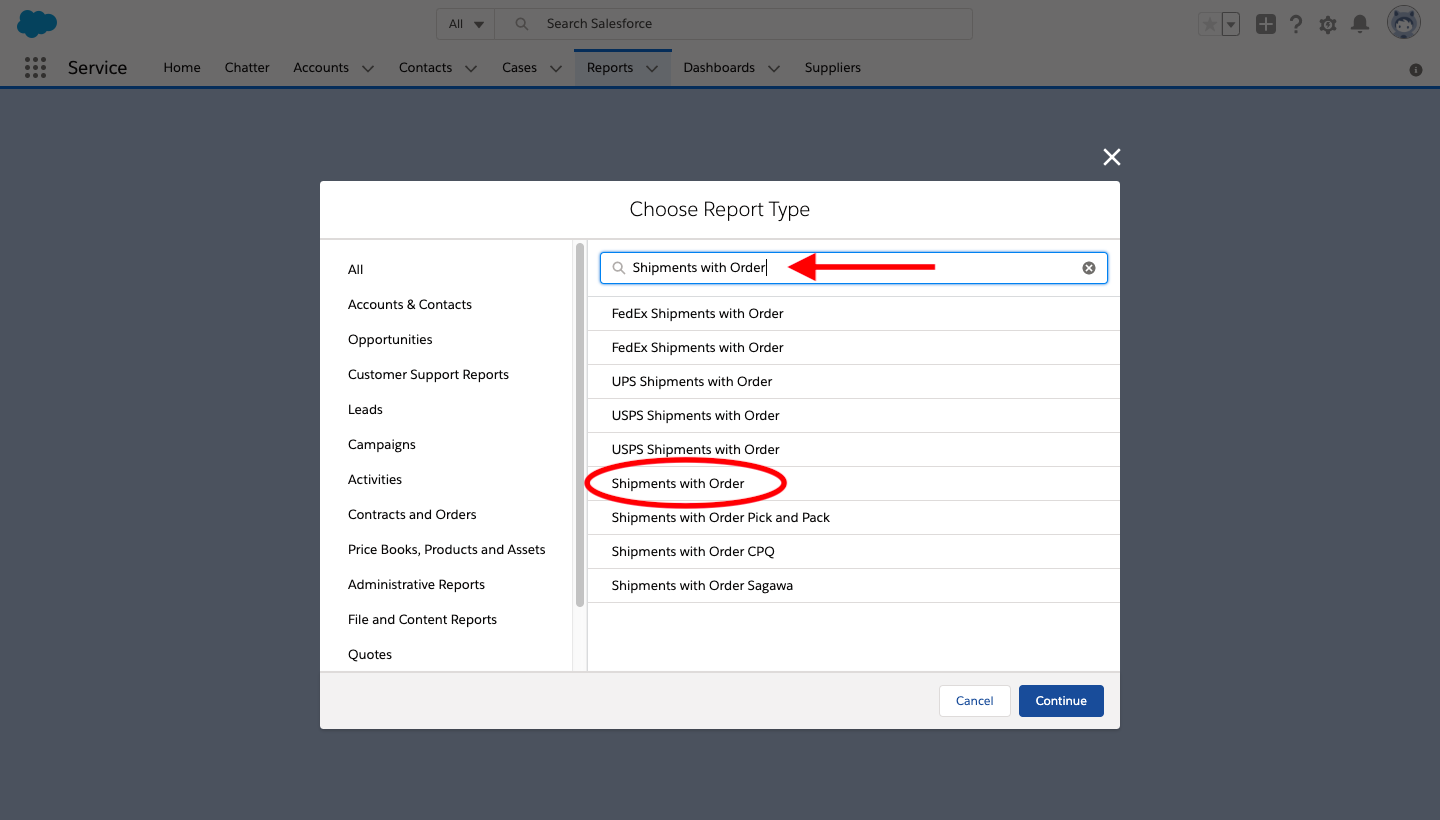Viewport: 1440px width, 820px height.
Task: Select Shipments with Order Pick and Pack
Action: [x=853, y=518]
